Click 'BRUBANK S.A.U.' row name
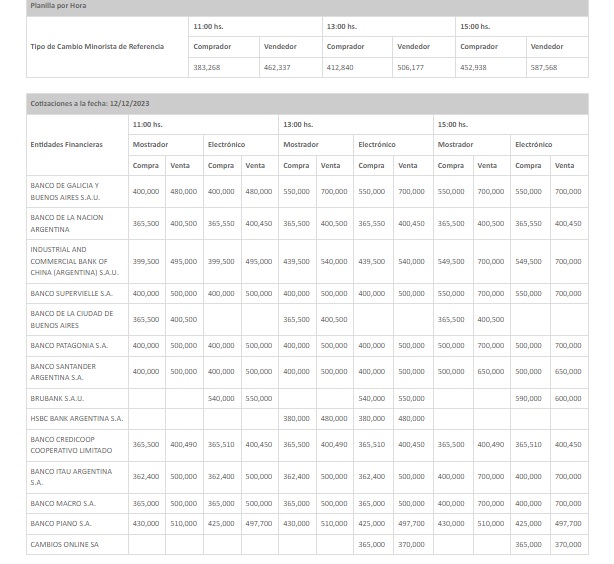 (x=57, y=398)
